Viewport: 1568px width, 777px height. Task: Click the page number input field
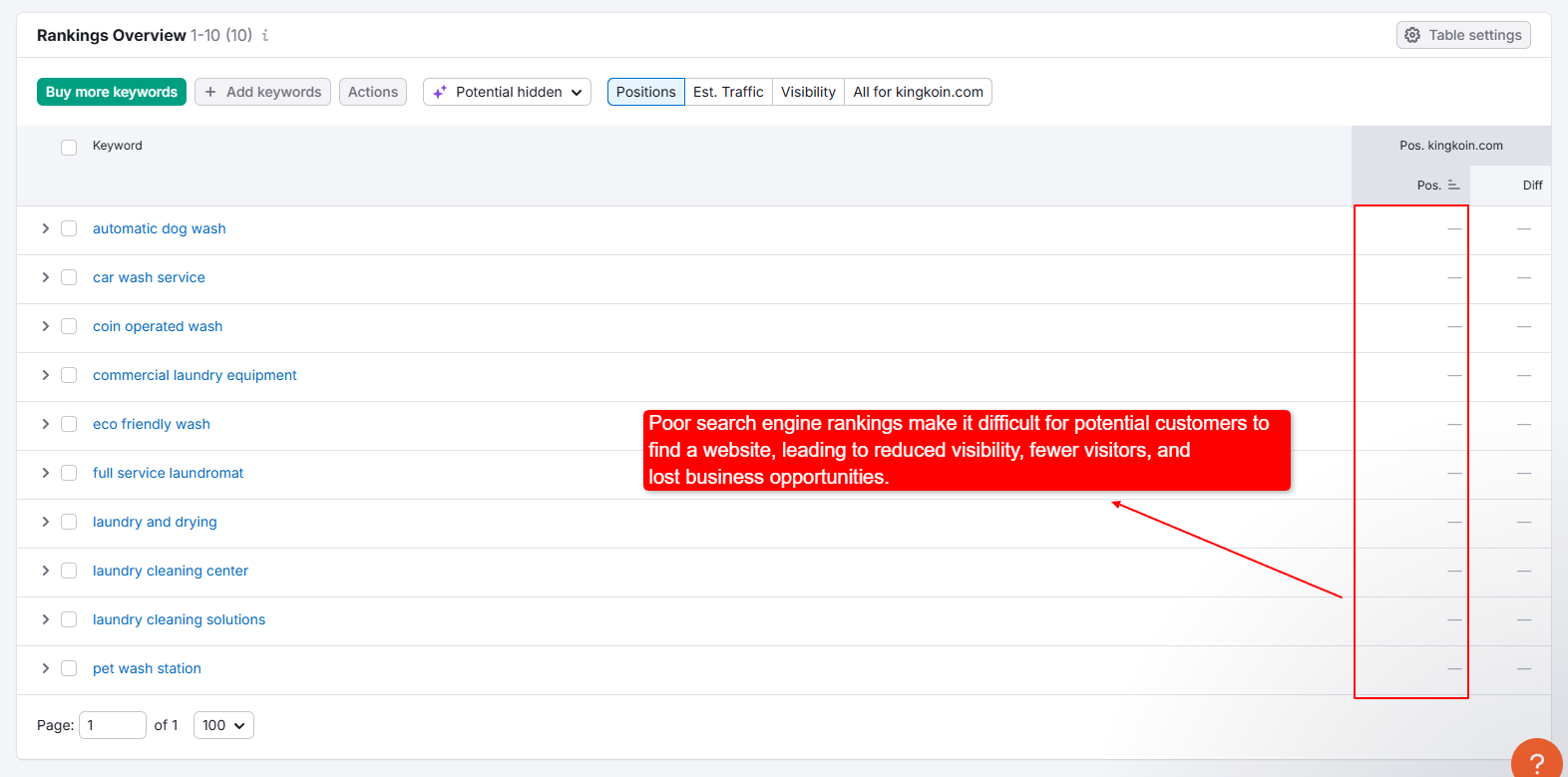tap(112, 725)
